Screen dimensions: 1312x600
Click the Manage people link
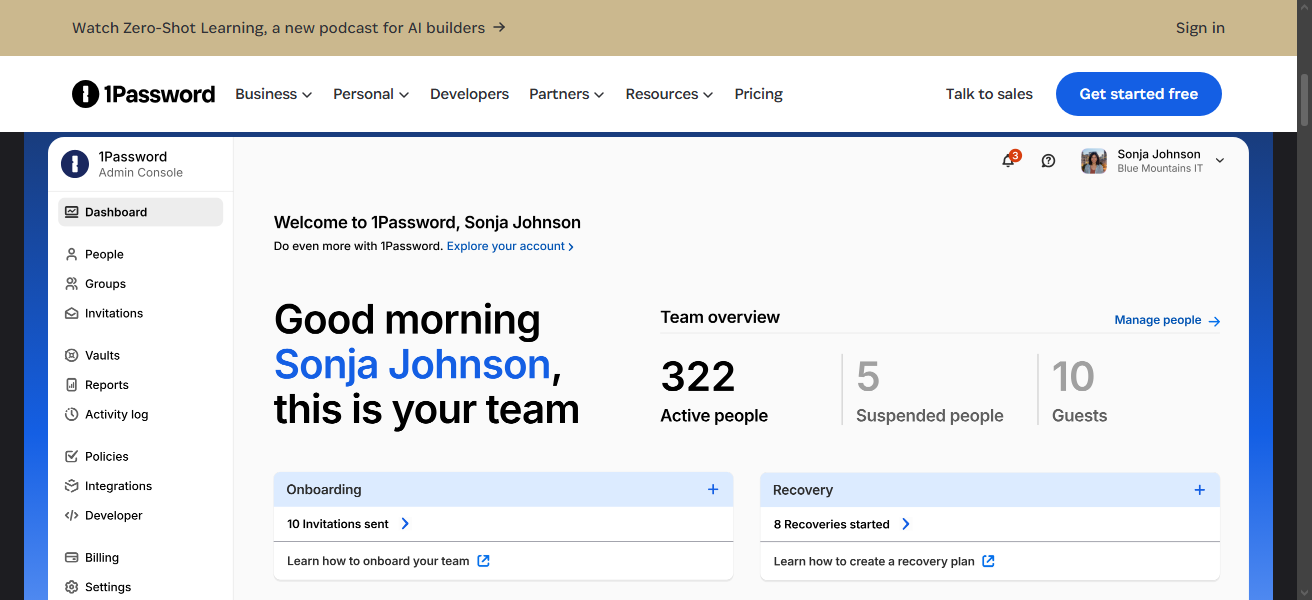[1158, 320]
